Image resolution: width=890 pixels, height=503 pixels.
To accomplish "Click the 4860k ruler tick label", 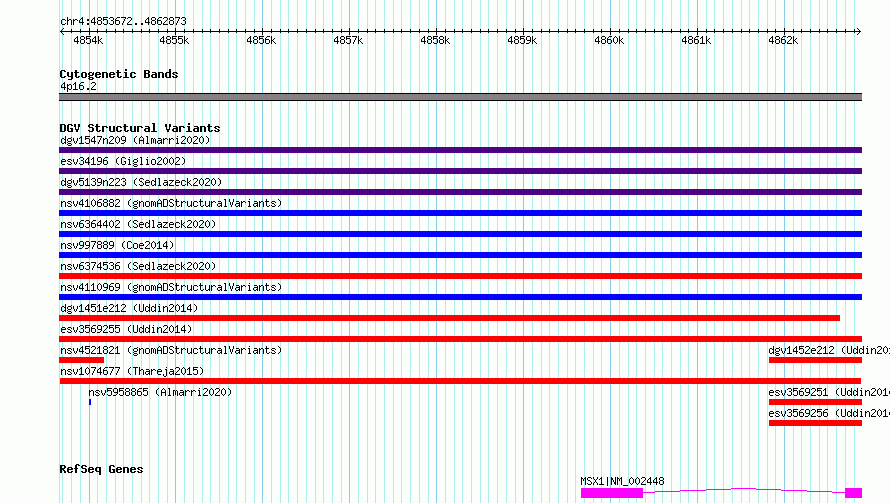I will [609, 40].
